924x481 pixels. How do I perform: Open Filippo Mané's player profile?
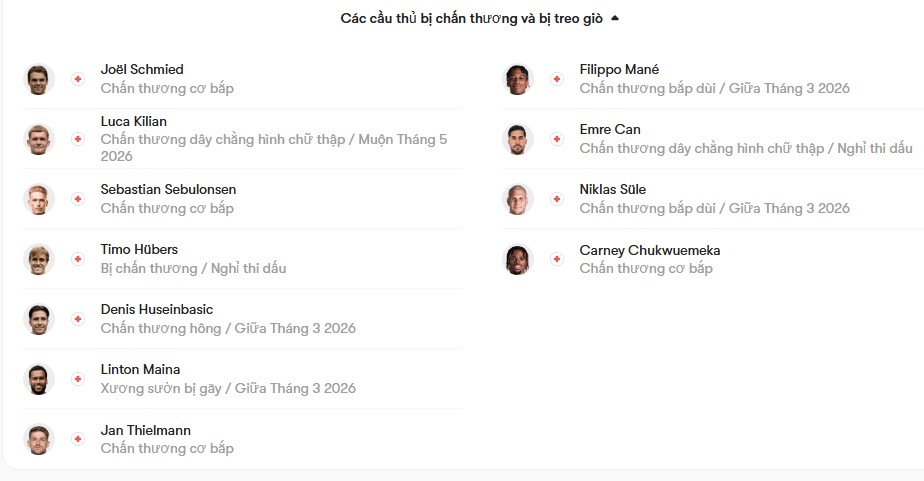[x=619, y=69]
